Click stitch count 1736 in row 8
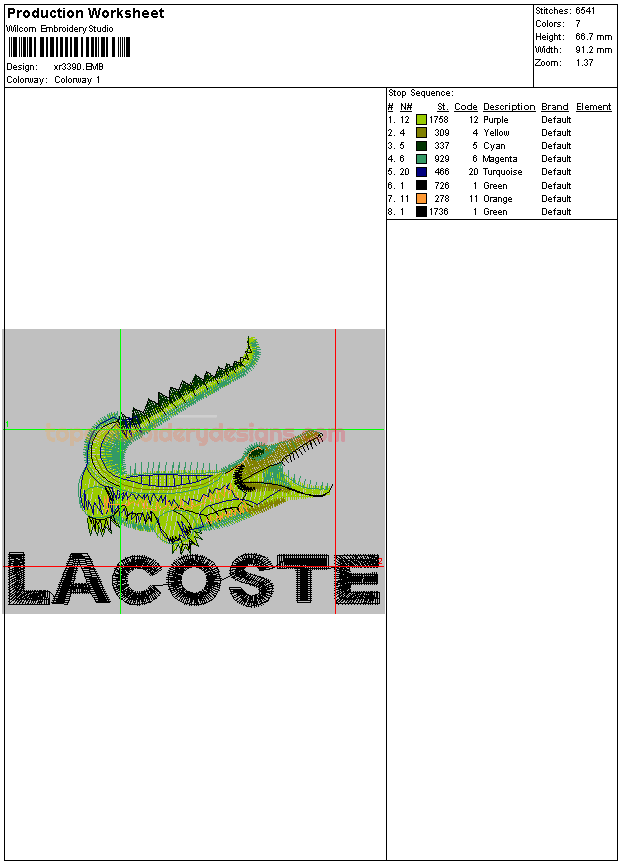This screenshot has height=861, width=620. [439, 212]
